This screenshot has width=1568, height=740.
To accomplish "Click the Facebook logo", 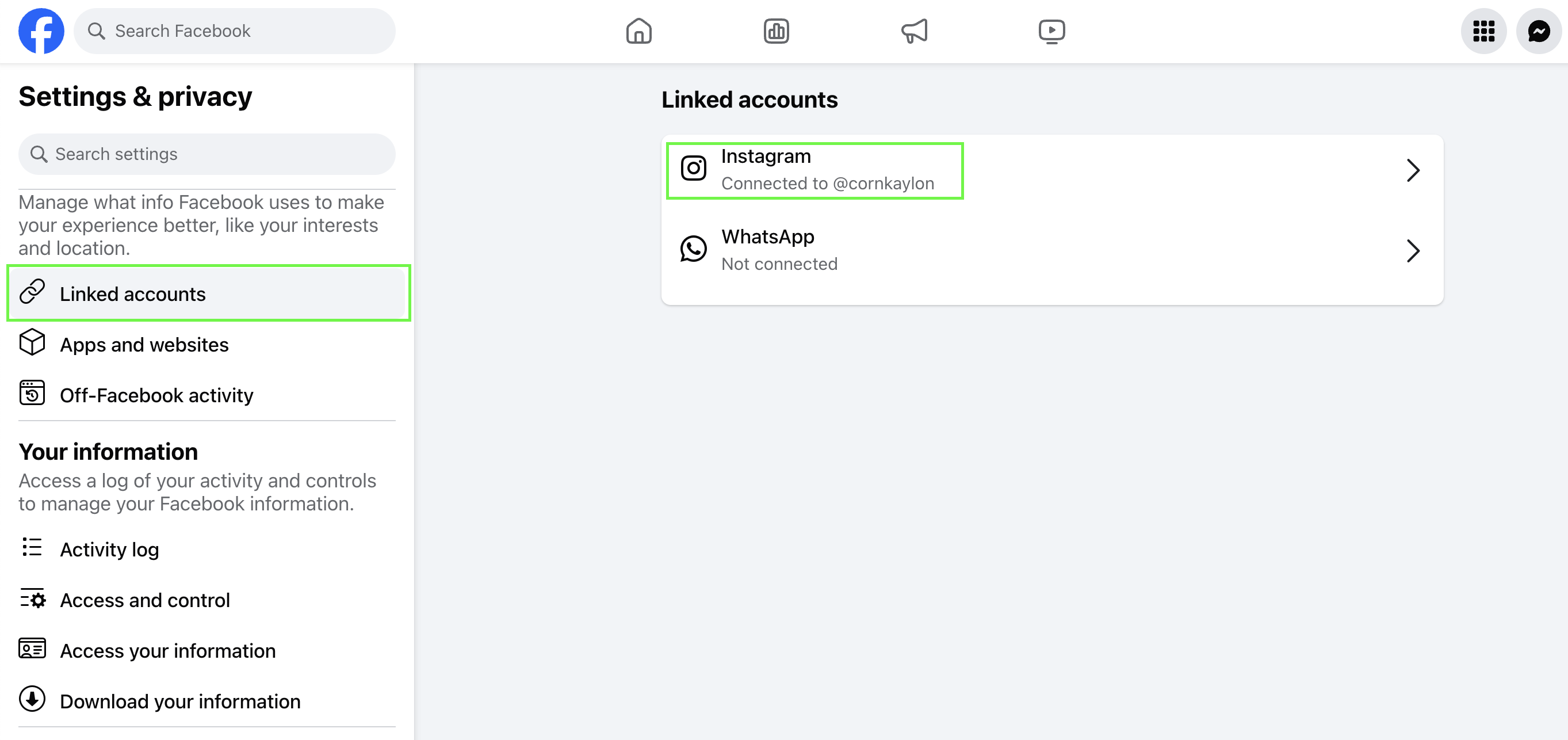I will pos(41,30).
